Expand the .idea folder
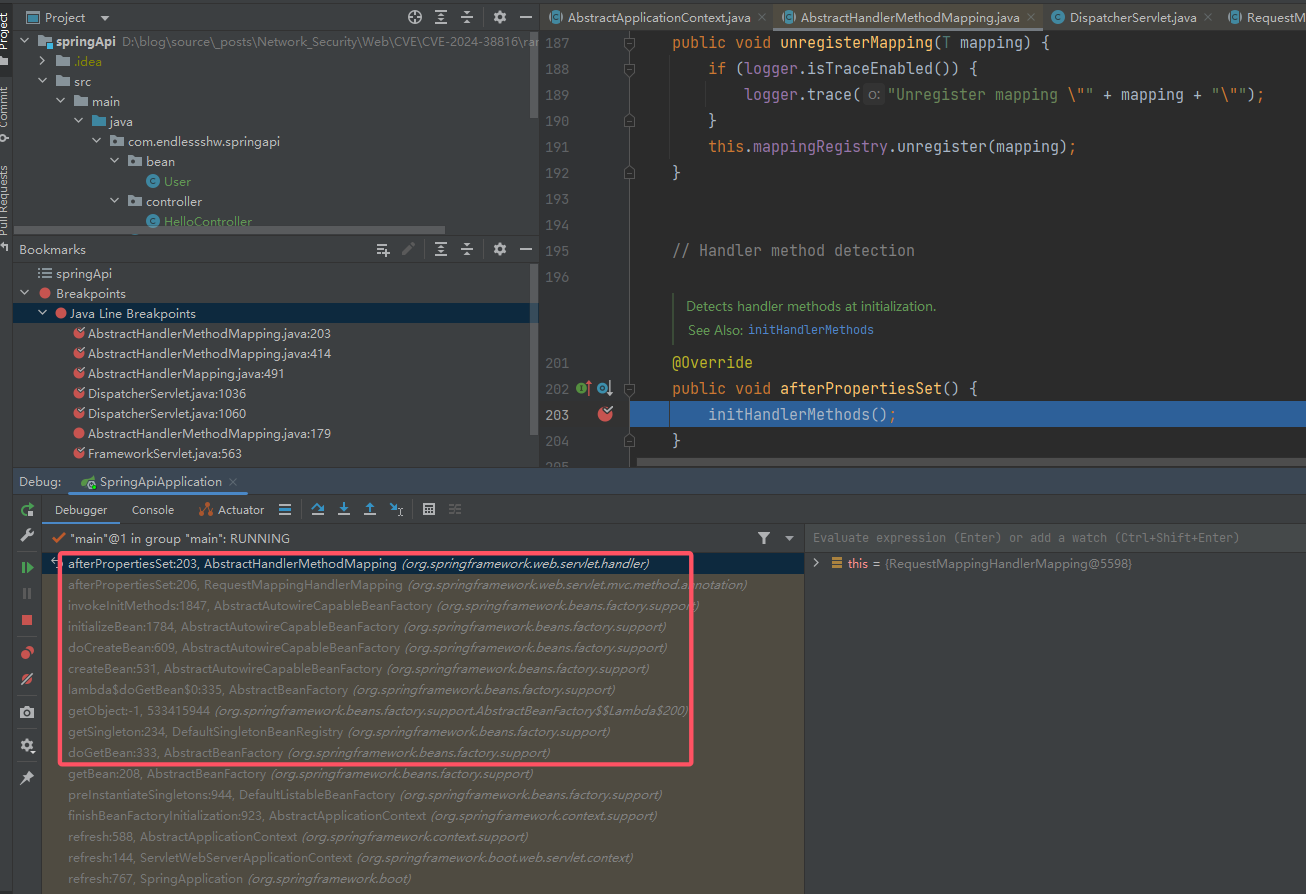This screenshot has height=894, width=1306. (42, 62)
